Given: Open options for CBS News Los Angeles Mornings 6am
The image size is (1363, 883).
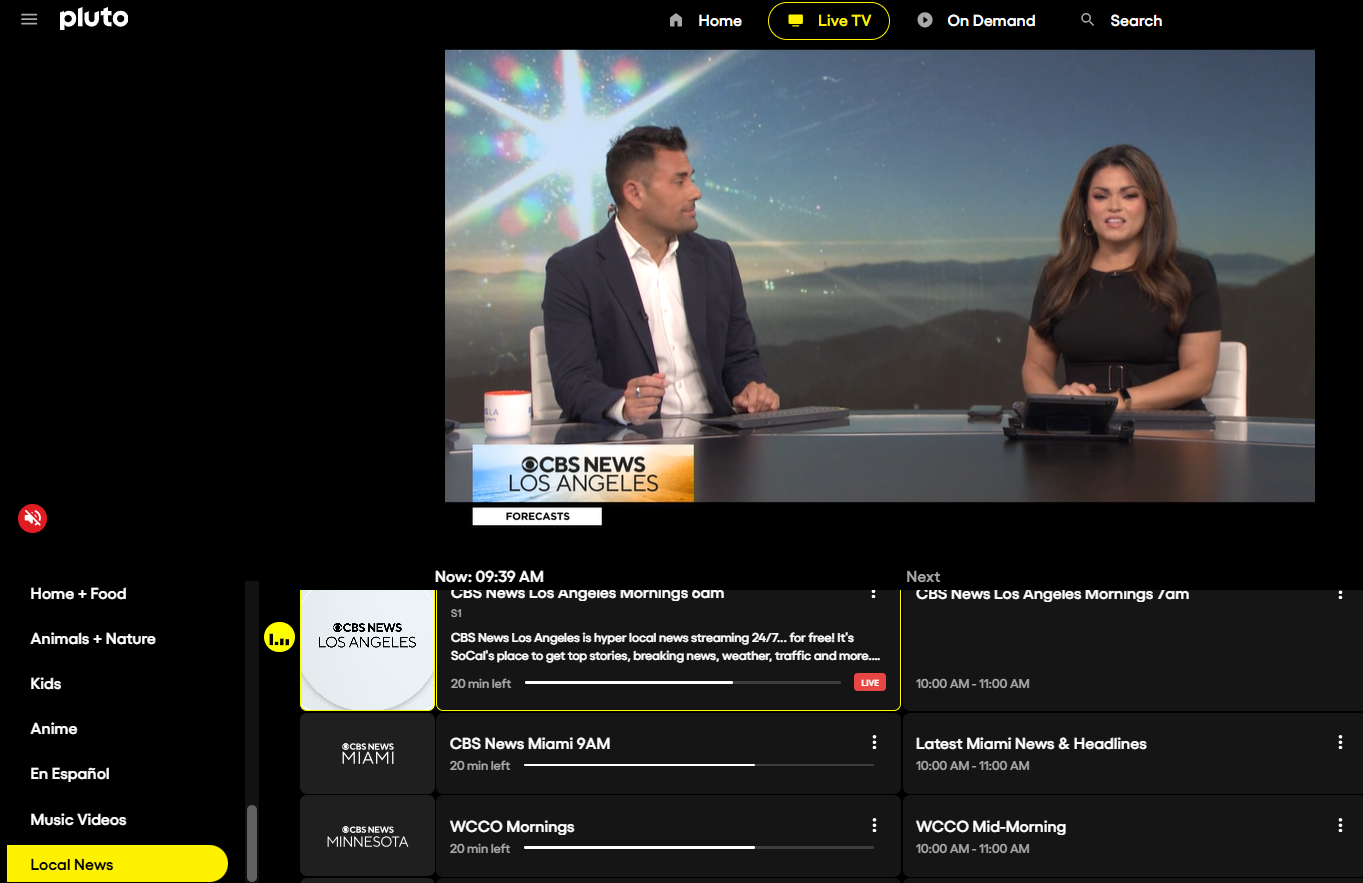Looking at the screenshot, I should pos(873,593).
